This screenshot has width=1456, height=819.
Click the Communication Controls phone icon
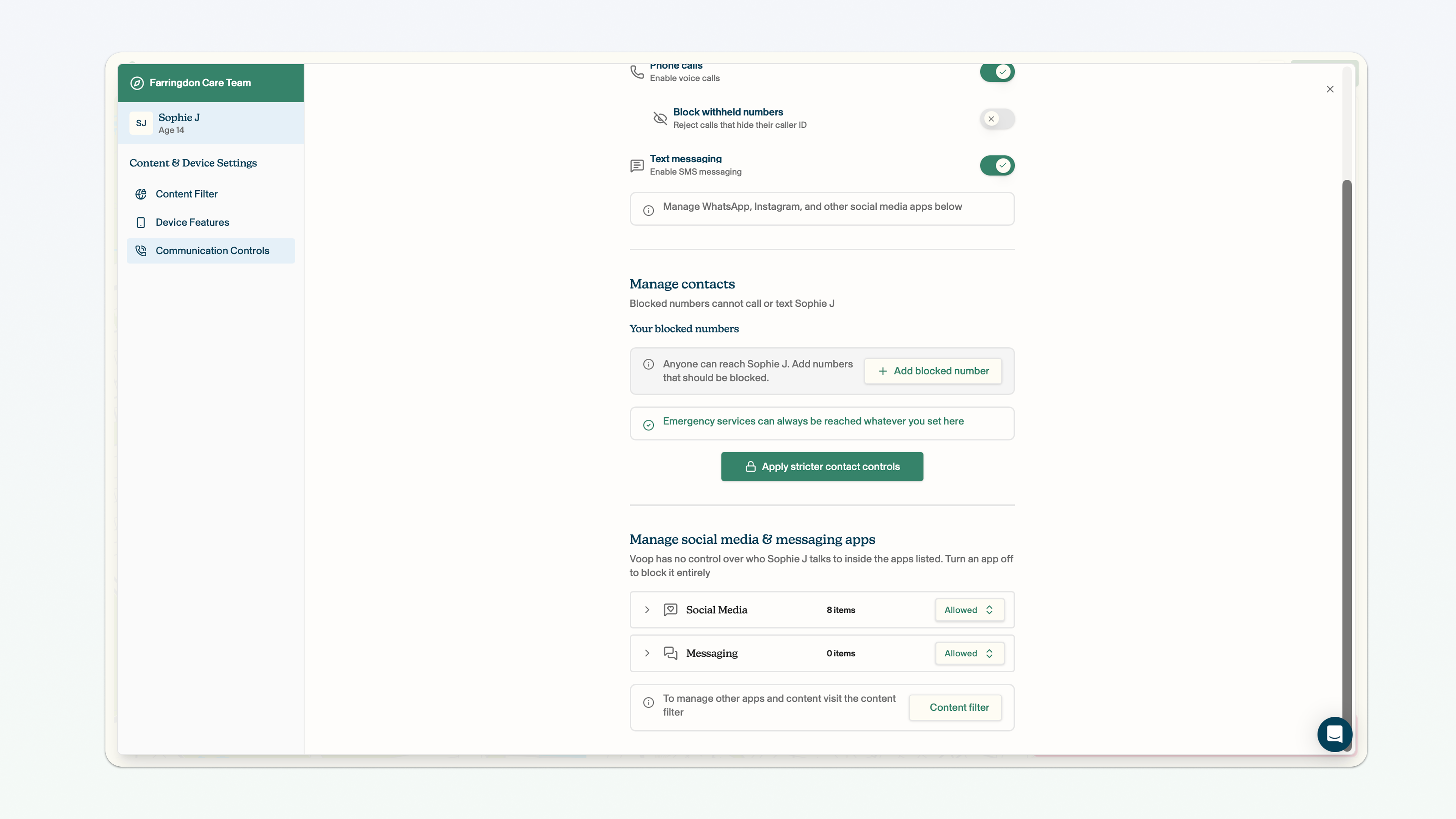point(141,251)
